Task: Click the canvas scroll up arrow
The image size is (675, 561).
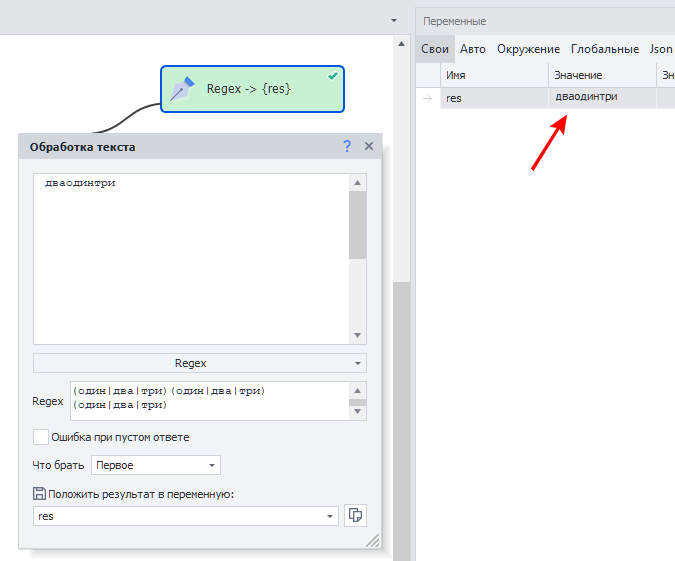Action: point(401,43)
